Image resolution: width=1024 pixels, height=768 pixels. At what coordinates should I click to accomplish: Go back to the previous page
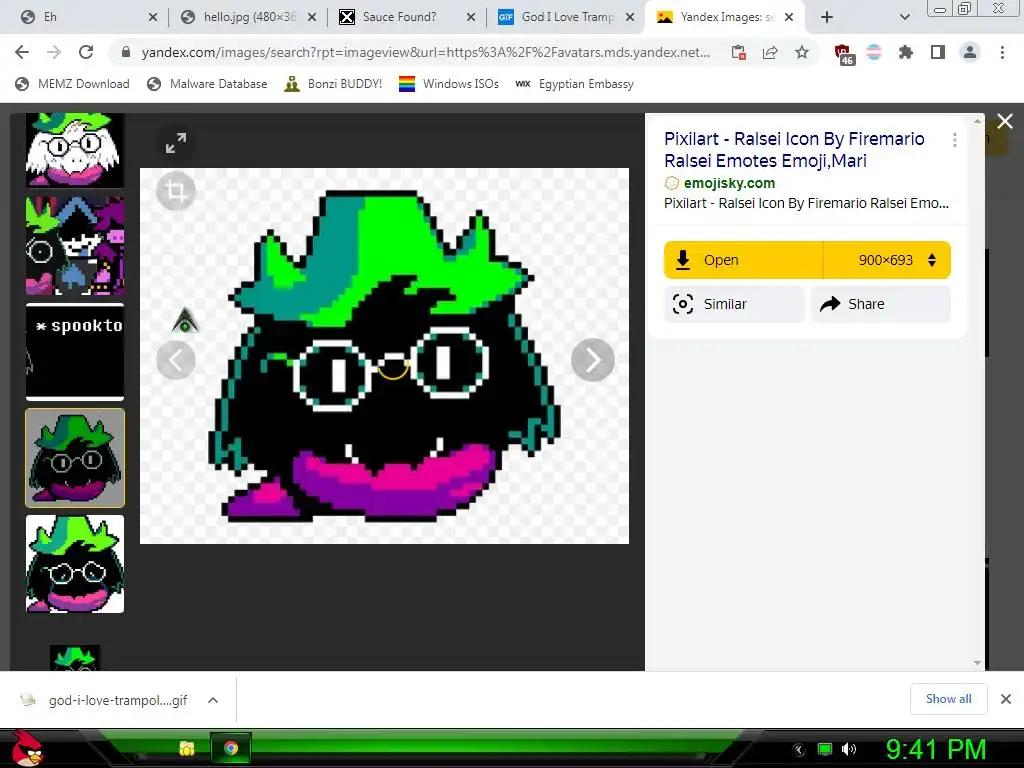pos(22,52)
